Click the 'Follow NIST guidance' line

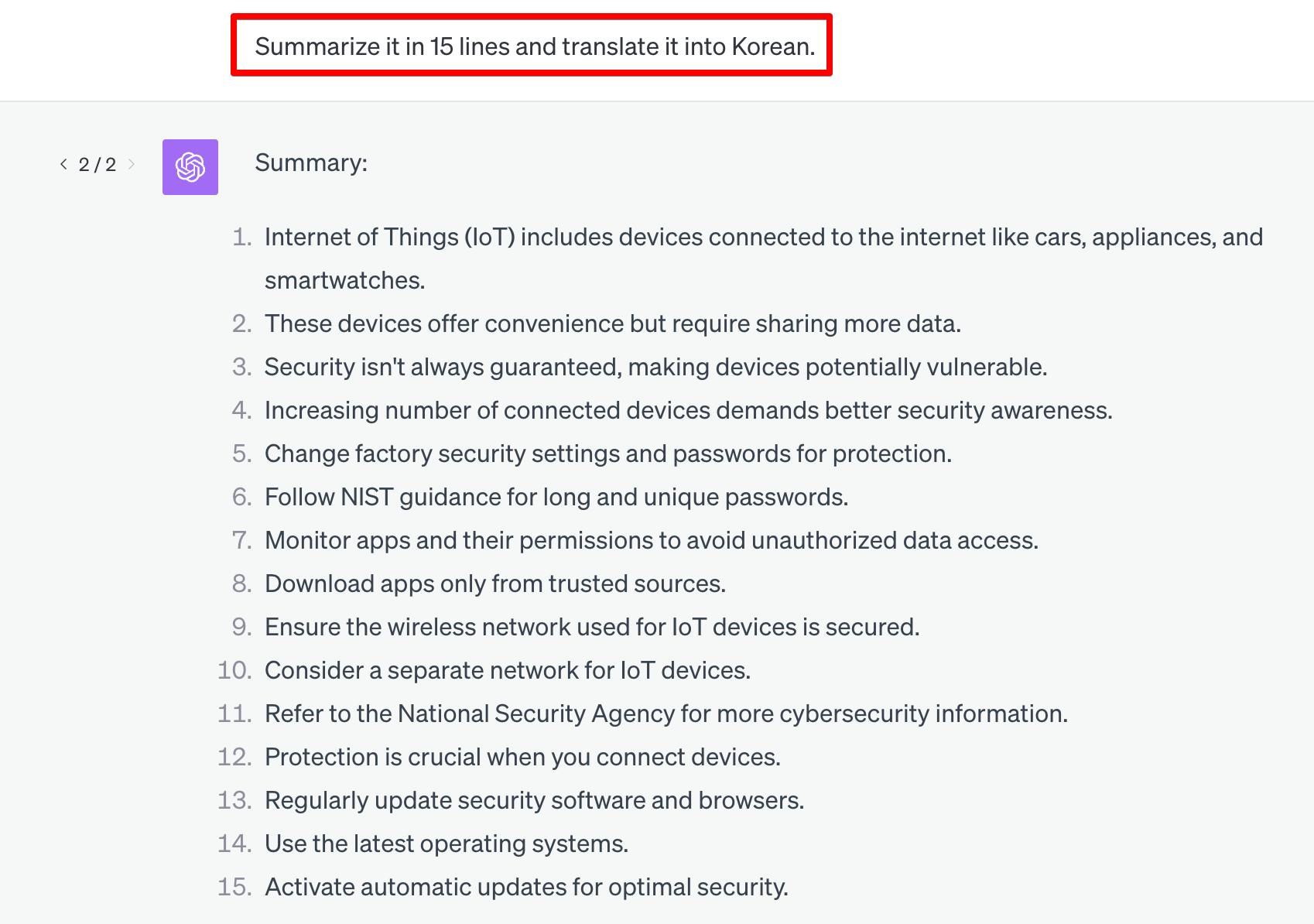pos(556,497)
